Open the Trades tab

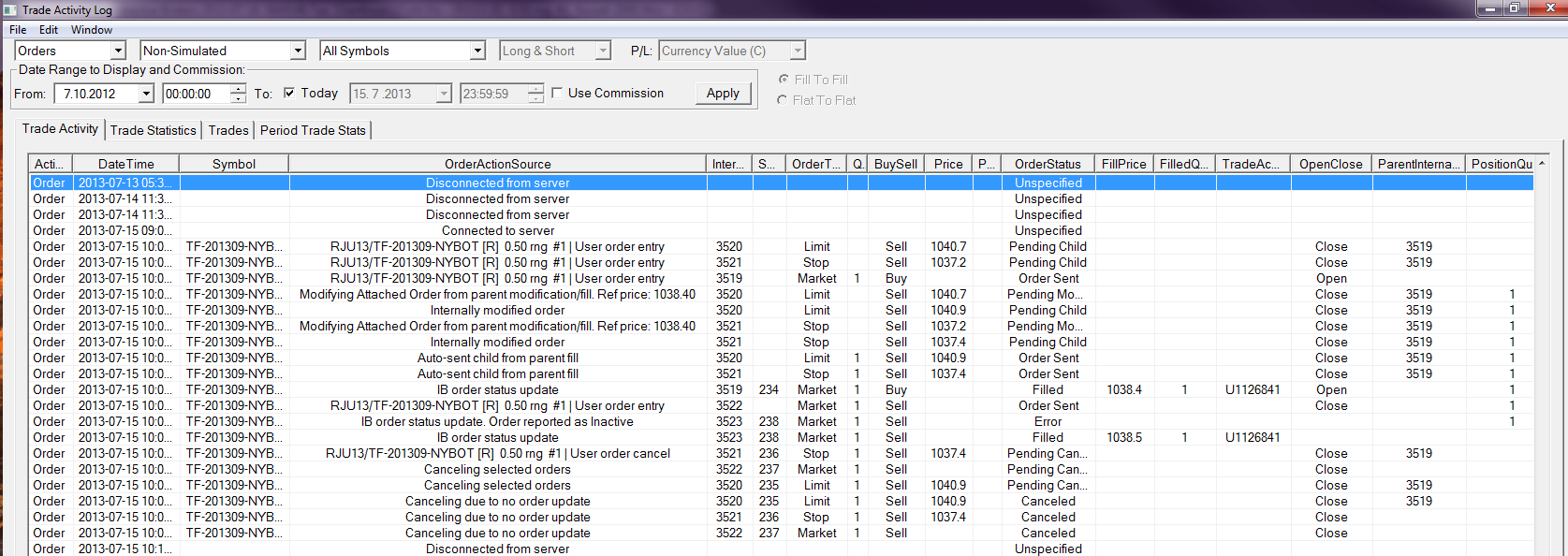[x=228, y=130]
